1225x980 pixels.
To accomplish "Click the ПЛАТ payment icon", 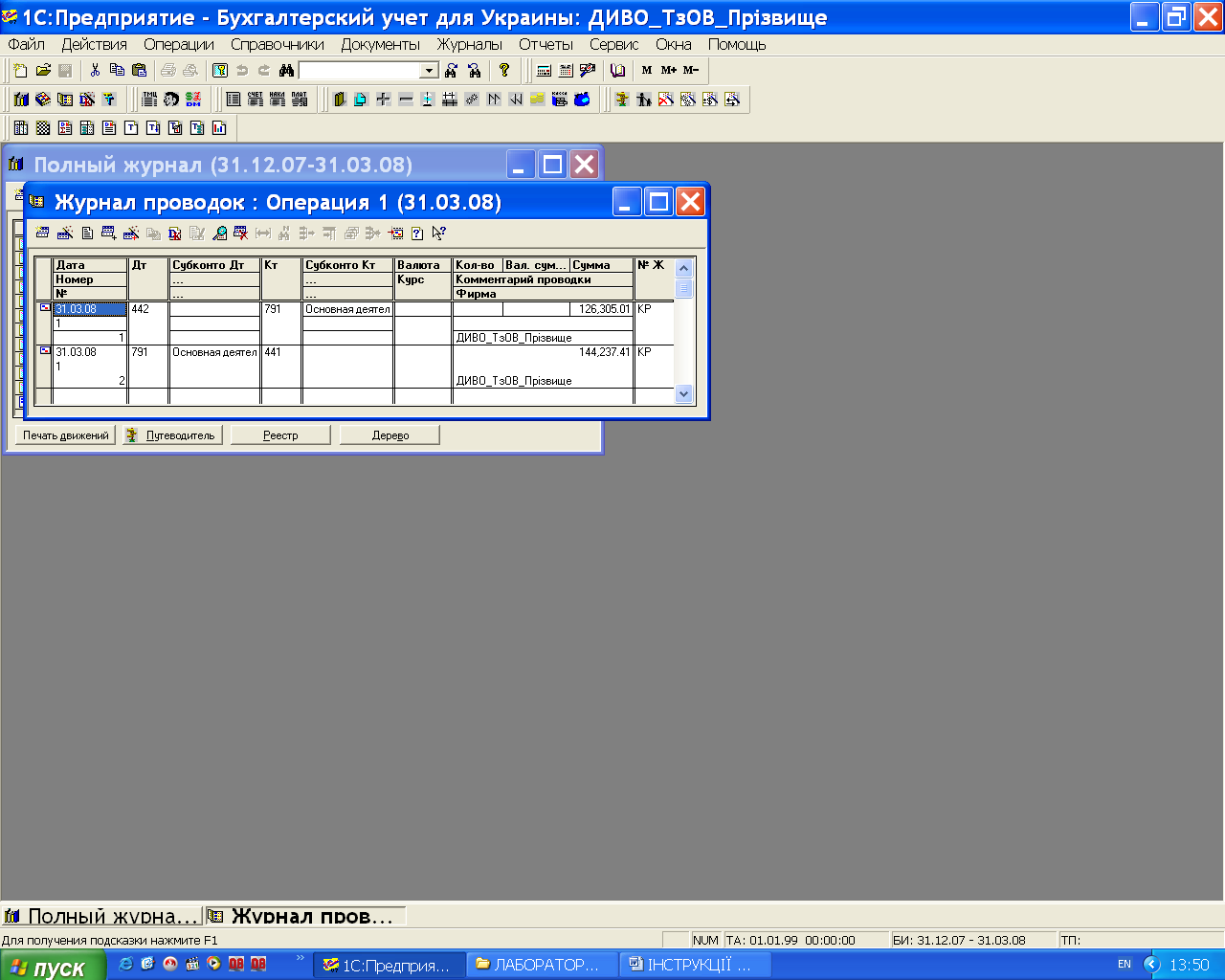I will [300, 99].
